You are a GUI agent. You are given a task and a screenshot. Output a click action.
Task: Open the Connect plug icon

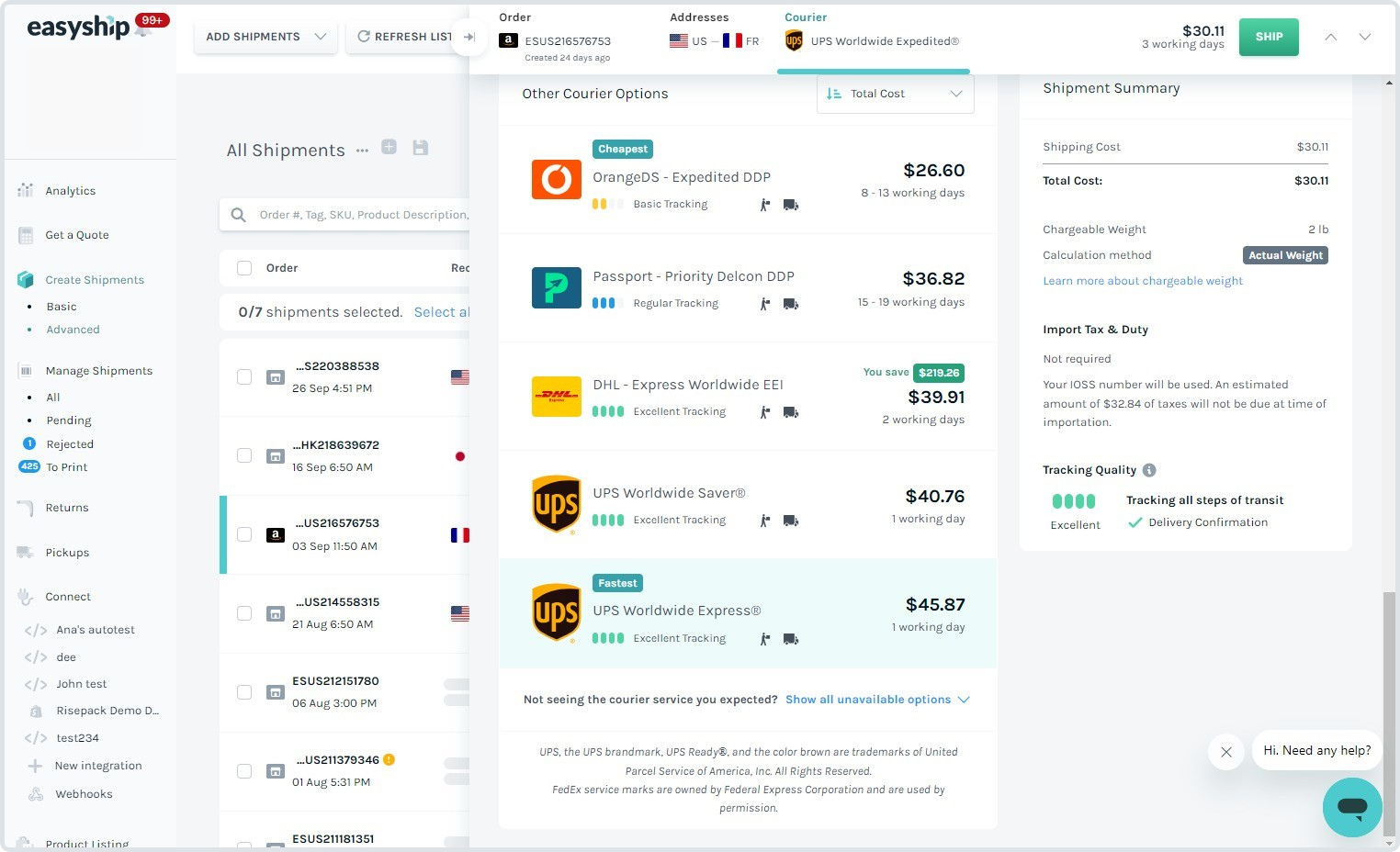(26, 597)
